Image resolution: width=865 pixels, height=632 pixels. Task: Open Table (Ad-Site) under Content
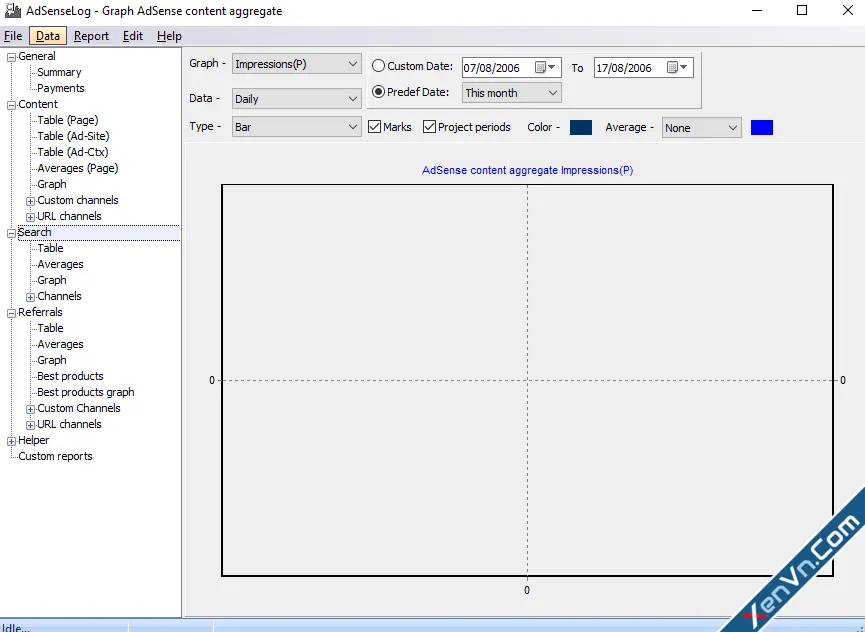(73, 136)
